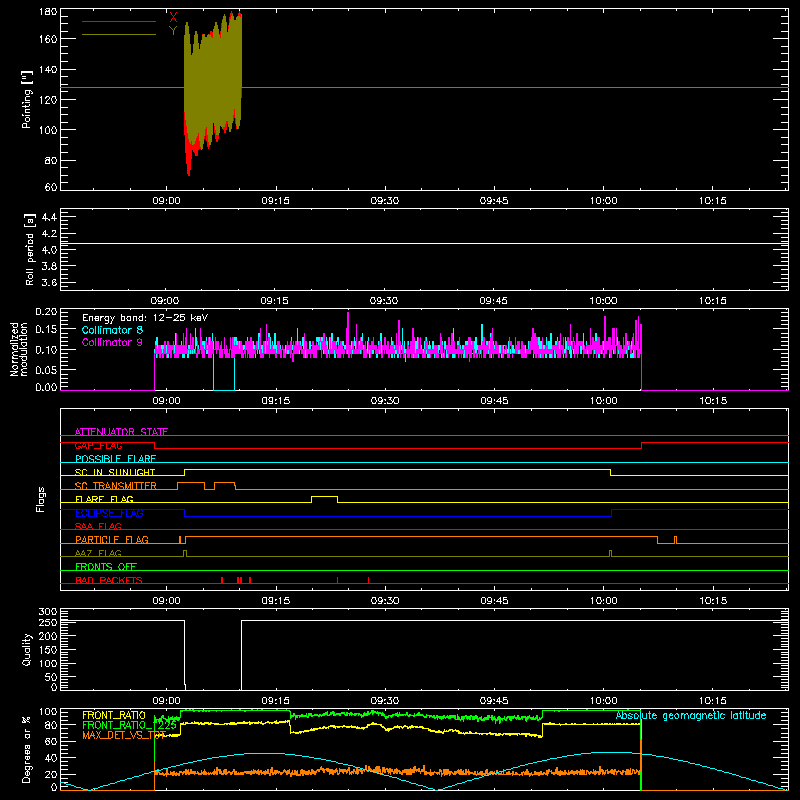
Task: Click the Pointing axis title
Action: tap(27, 99)
